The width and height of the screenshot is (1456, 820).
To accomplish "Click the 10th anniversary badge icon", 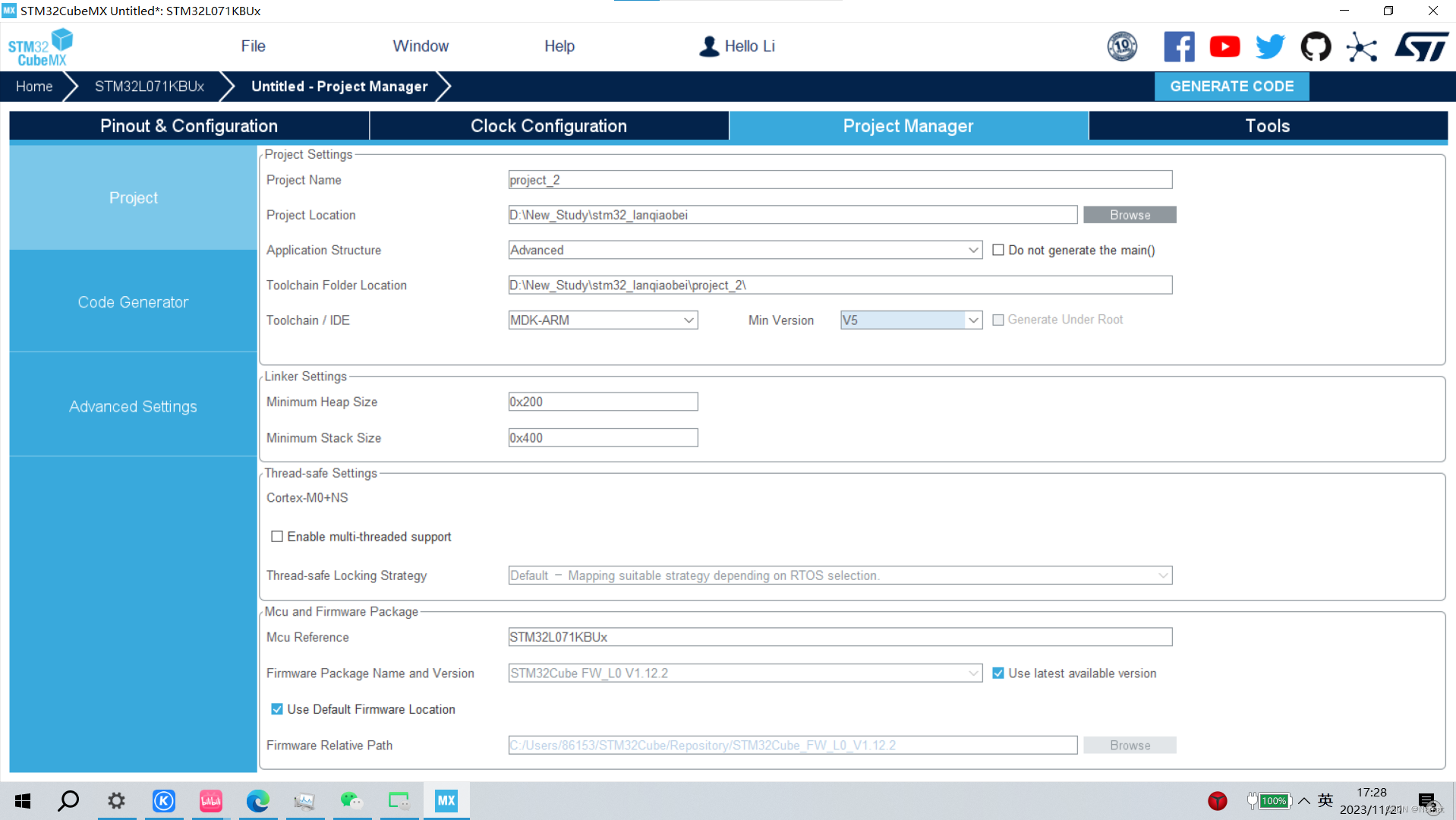I will [x=1122, y=46].
